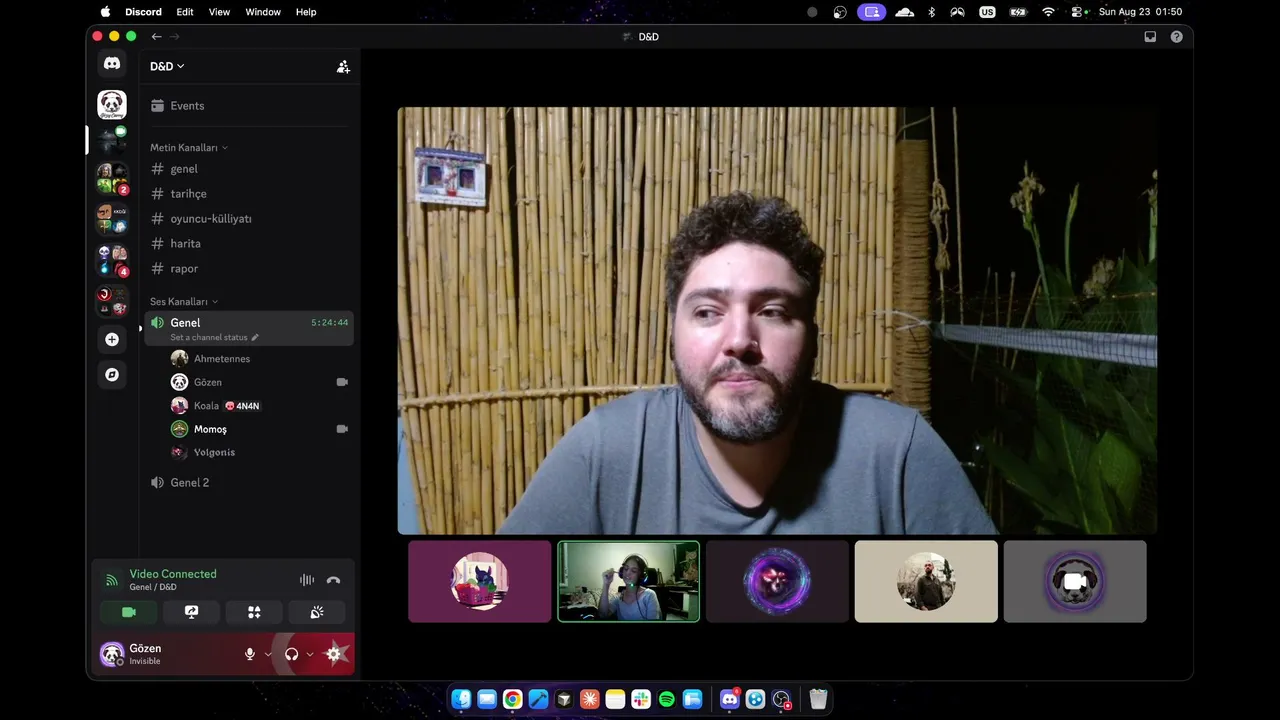Screen dimensions: 1280x720
Task: Open the menu bar clock showing Sun Aug 23
Action: click(1140, 12)
